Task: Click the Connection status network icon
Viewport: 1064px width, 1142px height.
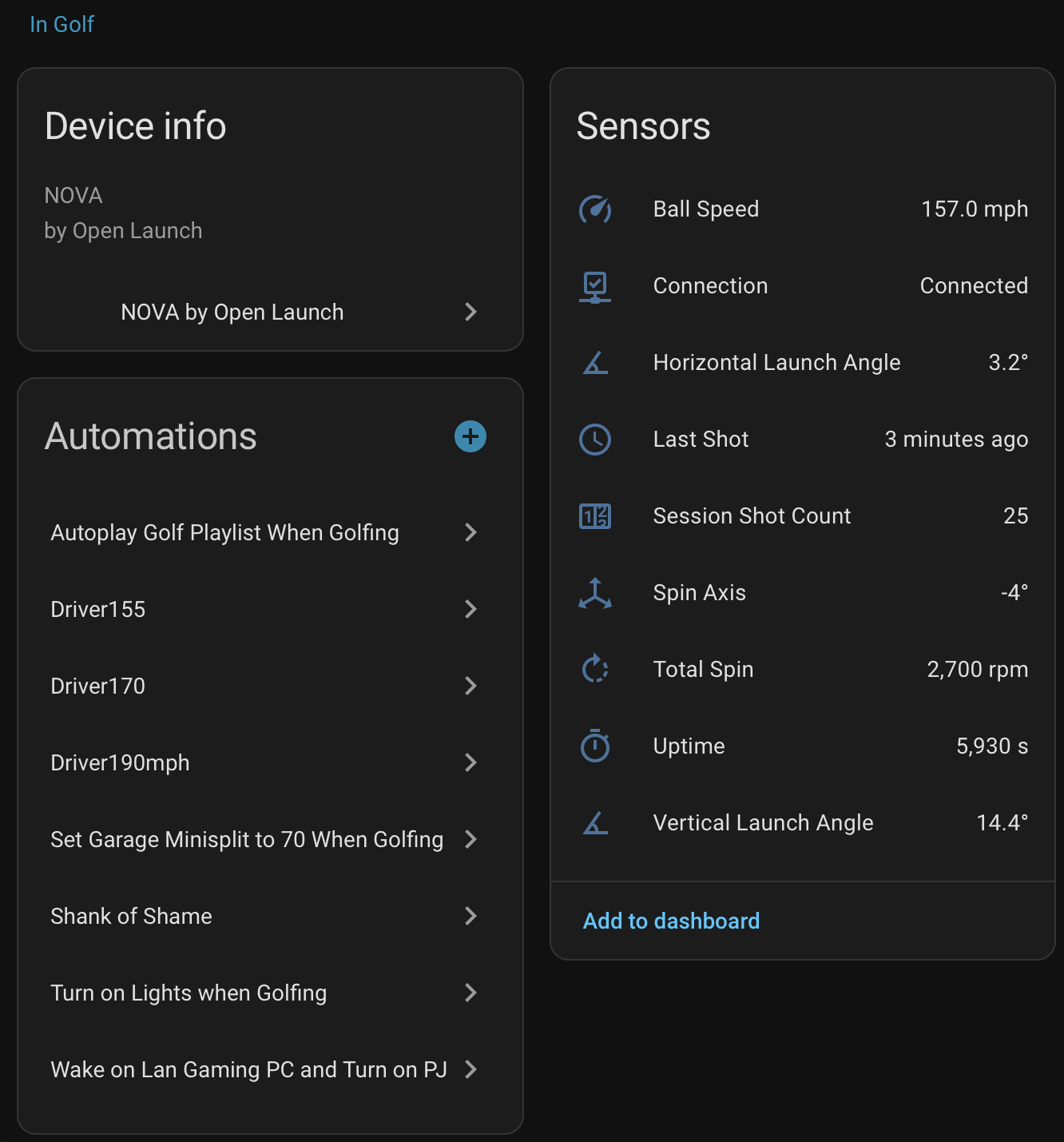Action: pyautogui.click(x=595, y=287)
